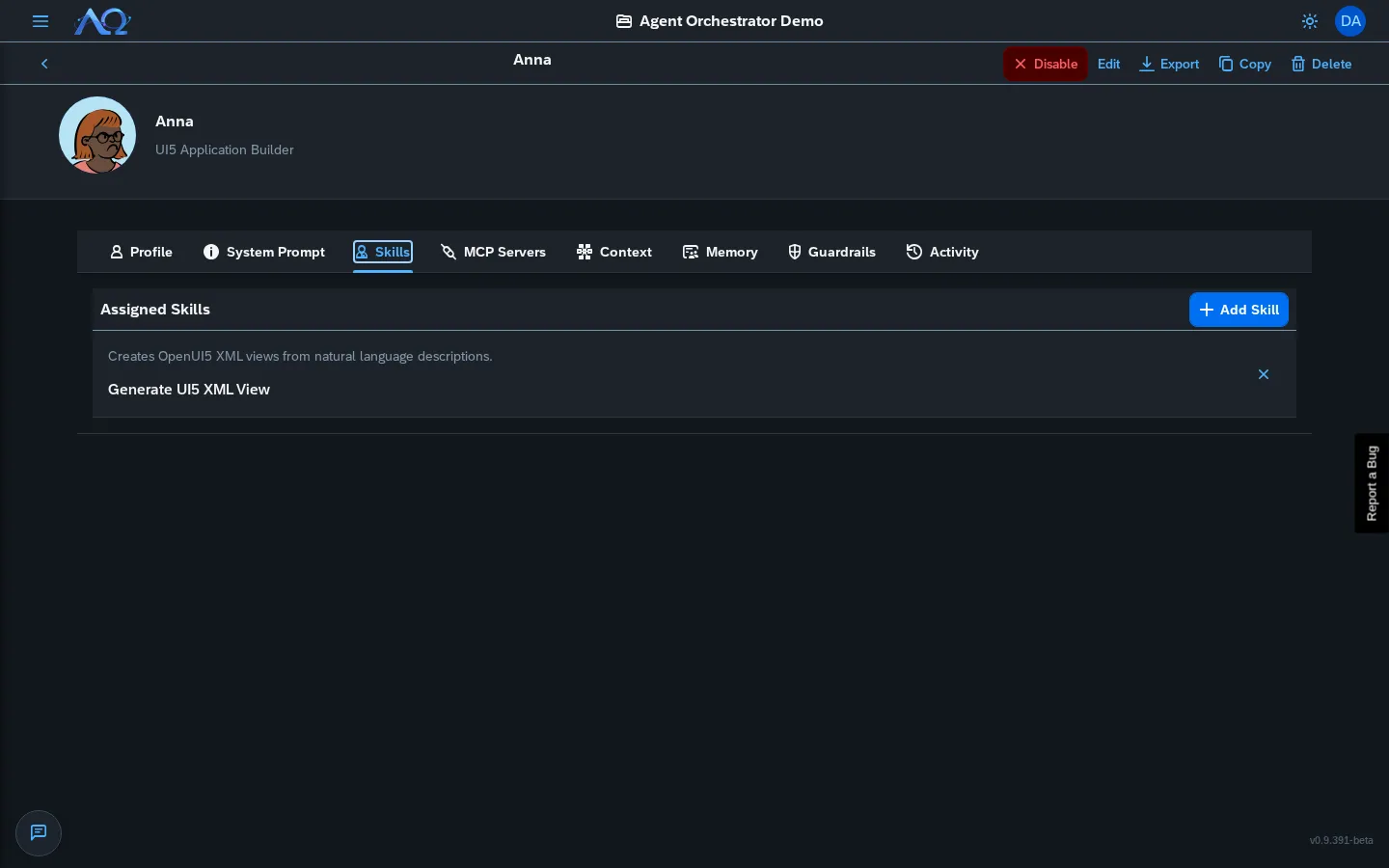Click the Add Skill button
The height and width of the screenshot is (868, 1389).
tap(1239, 310)
